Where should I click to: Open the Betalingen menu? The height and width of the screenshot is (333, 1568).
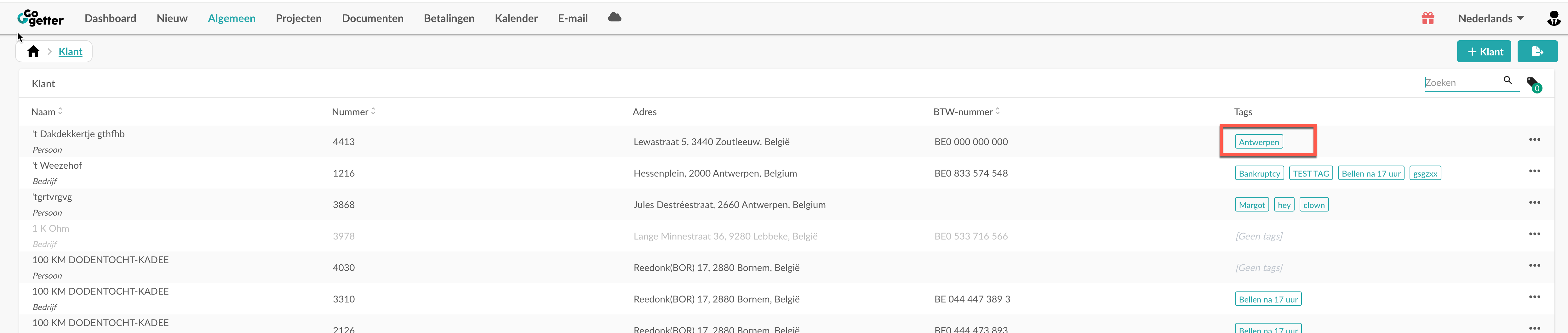[x=449, y=18]
